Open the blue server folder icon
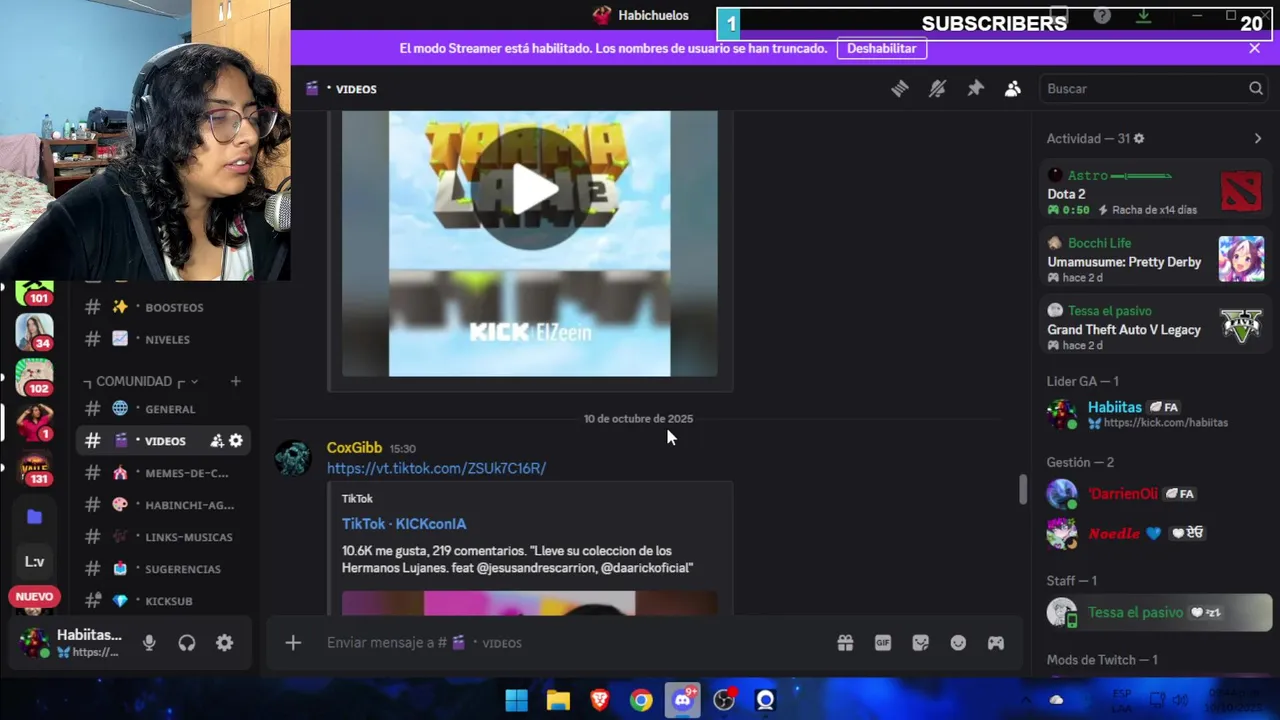 point(34,516)
